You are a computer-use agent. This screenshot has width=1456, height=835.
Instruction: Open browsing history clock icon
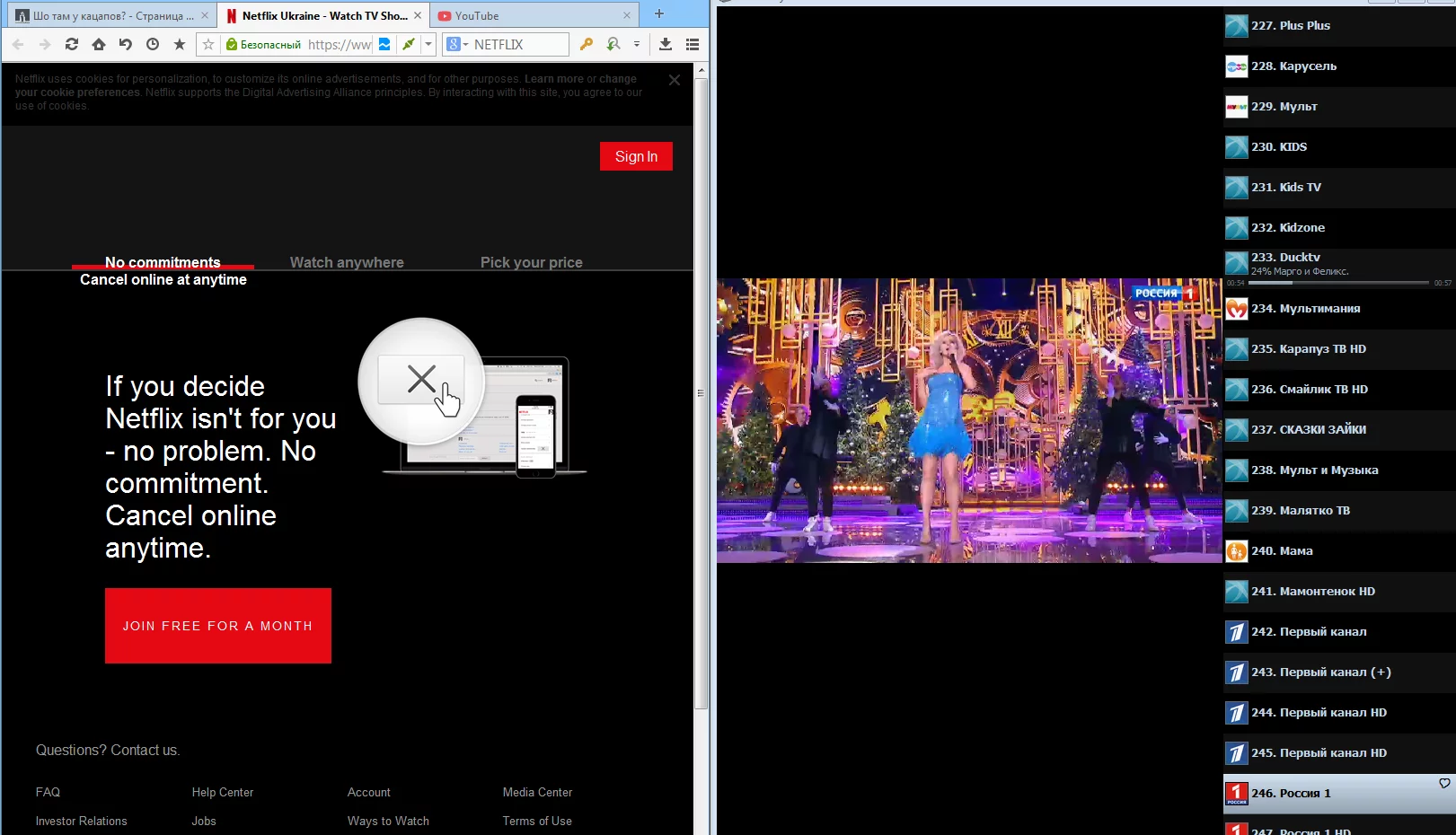point(153,44)
